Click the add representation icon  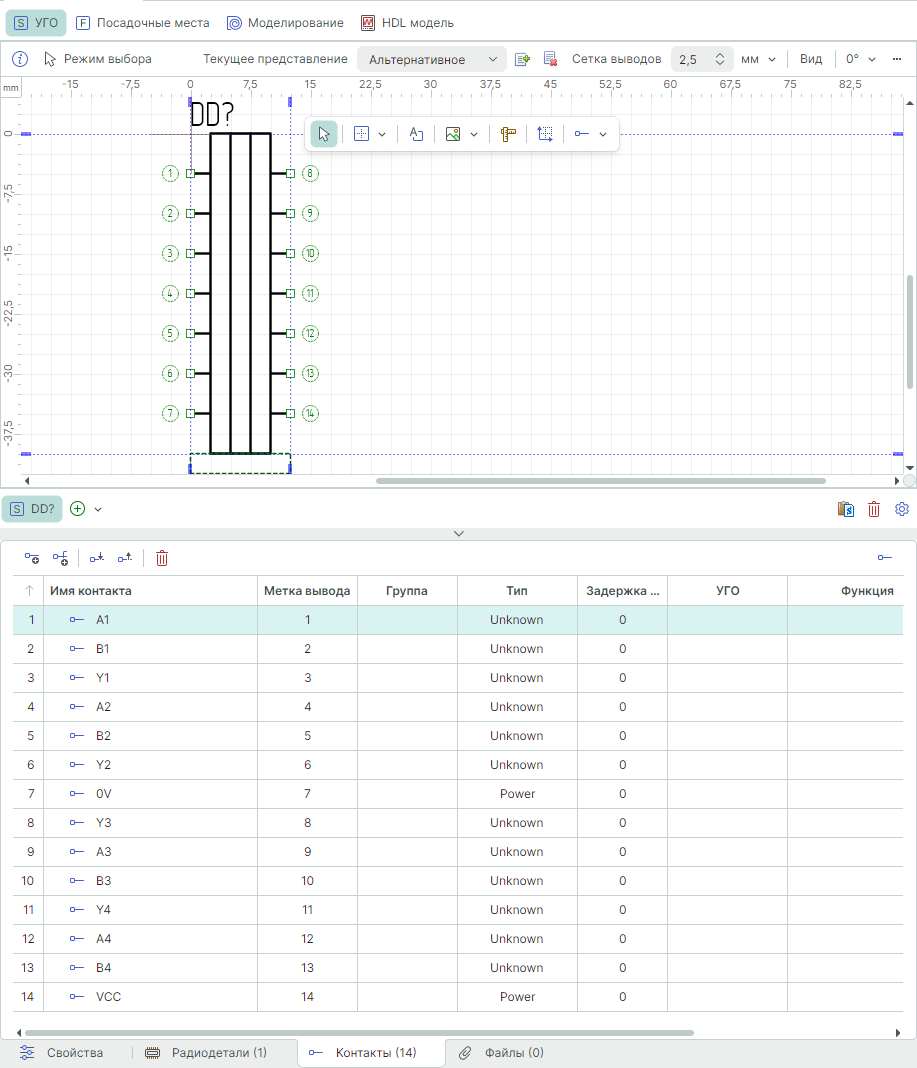tap(522, 59)
